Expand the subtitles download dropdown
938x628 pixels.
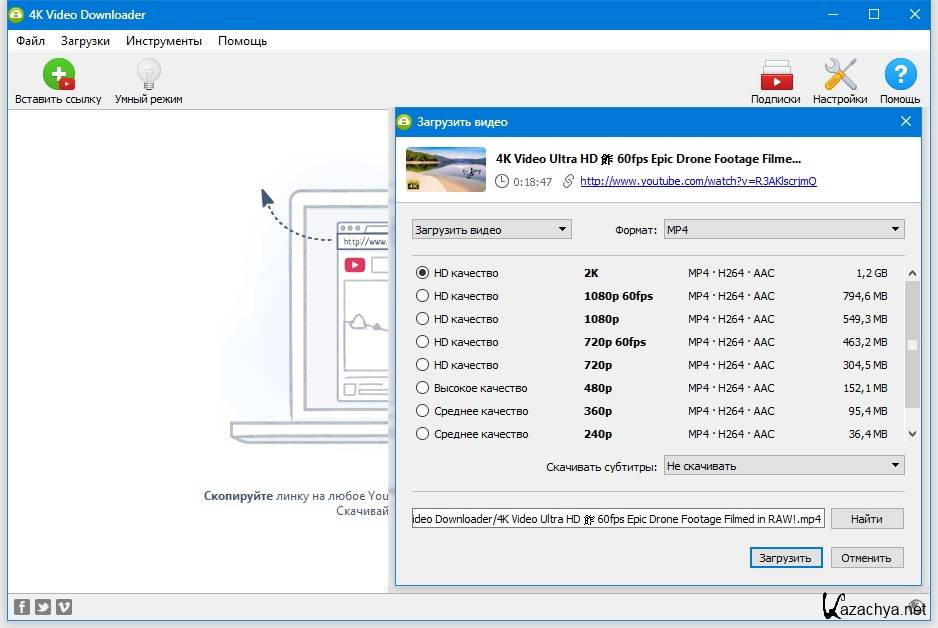click(x=784, y=466)
